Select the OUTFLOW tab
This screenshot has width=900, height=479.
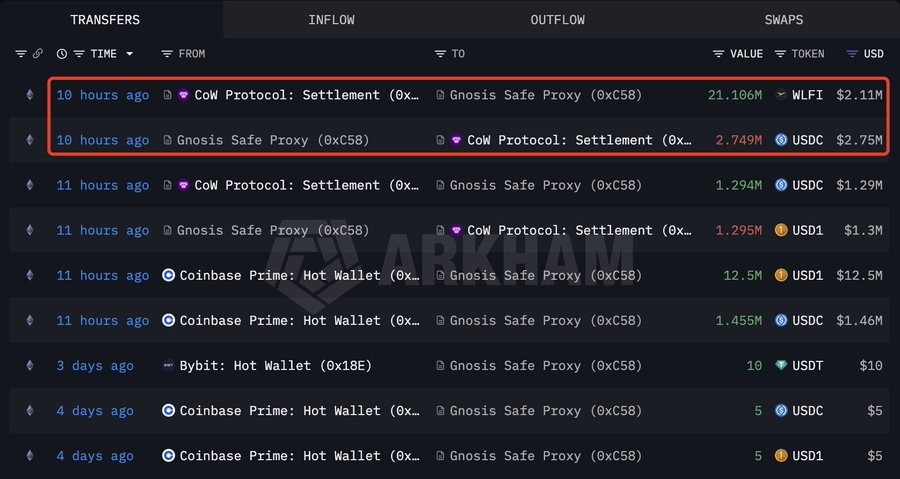[x=557, y=20]
